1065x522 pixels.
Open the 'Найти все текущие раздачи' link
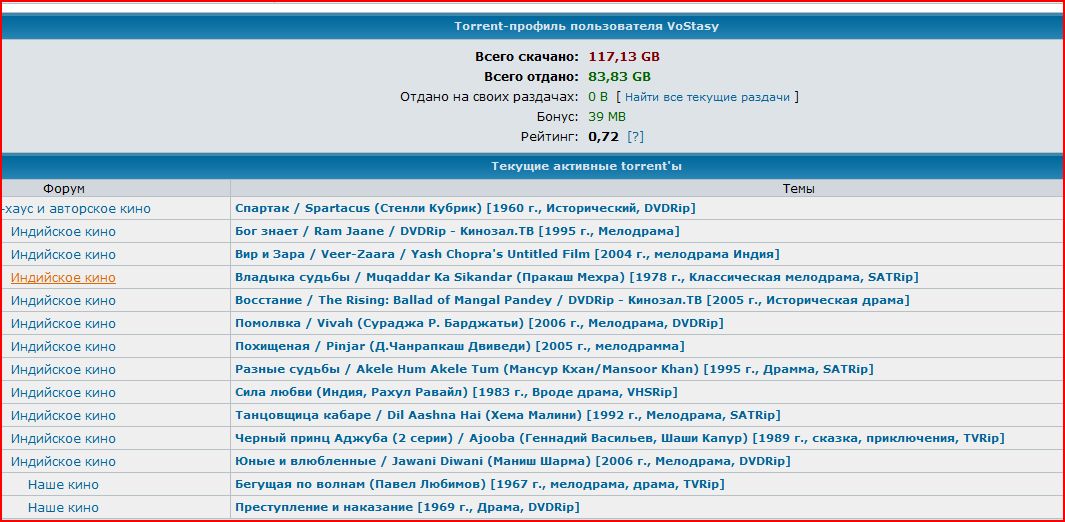coord(707,97)
